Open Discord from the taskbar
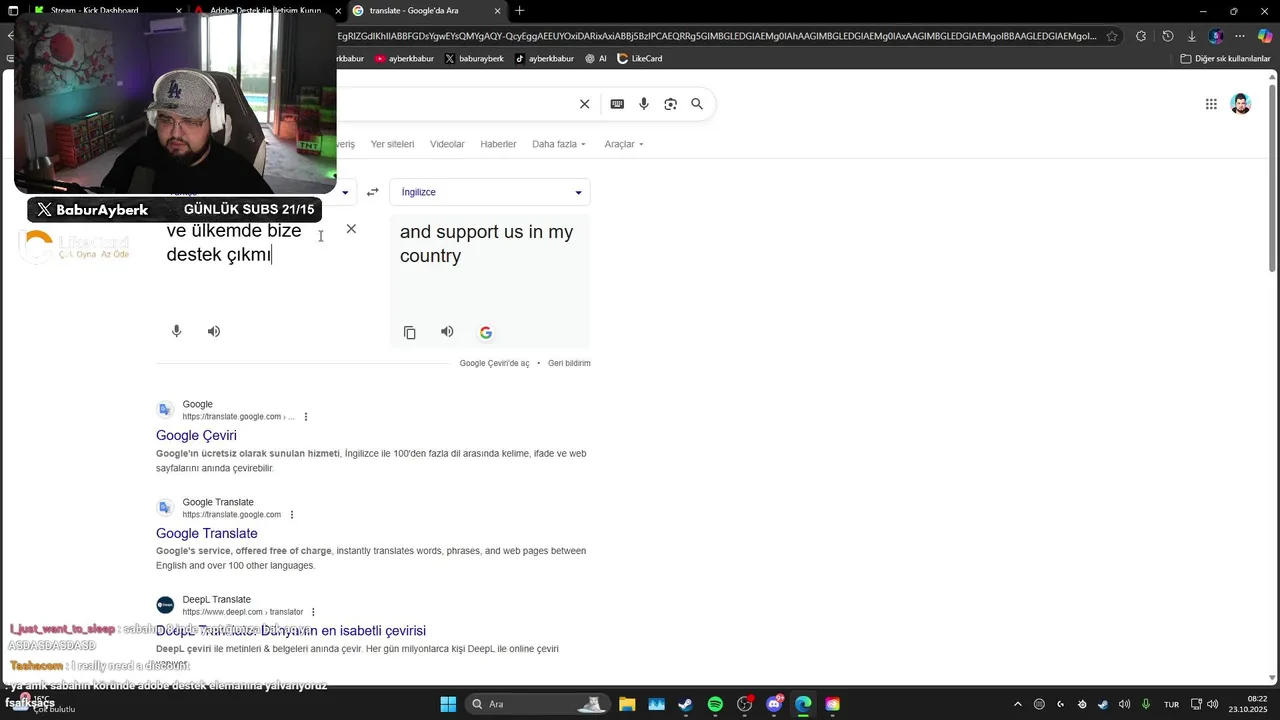The width and height of the screenshot is (1280, 720). click(774, 704)
